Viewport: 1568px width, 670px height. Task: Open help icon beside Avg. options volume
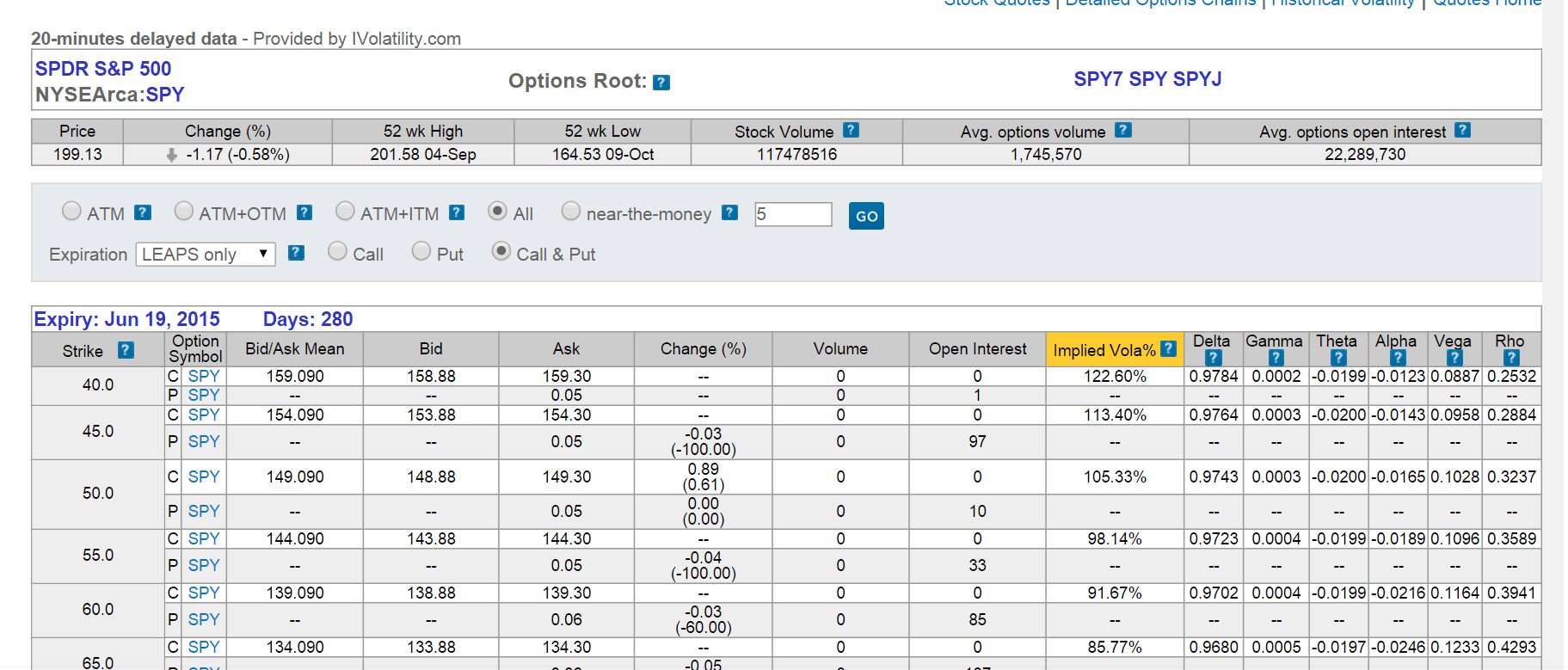click(1122, 130)
